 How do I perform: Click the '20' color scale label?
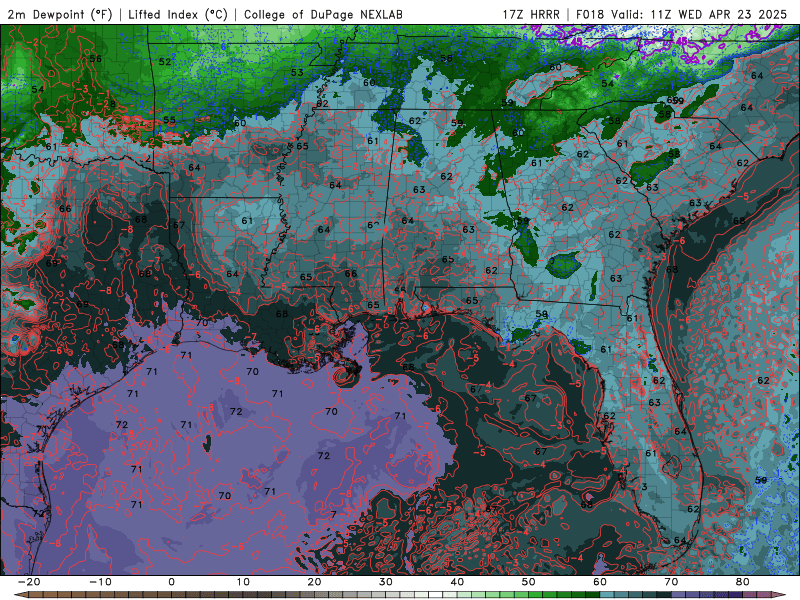coord(314,582)
